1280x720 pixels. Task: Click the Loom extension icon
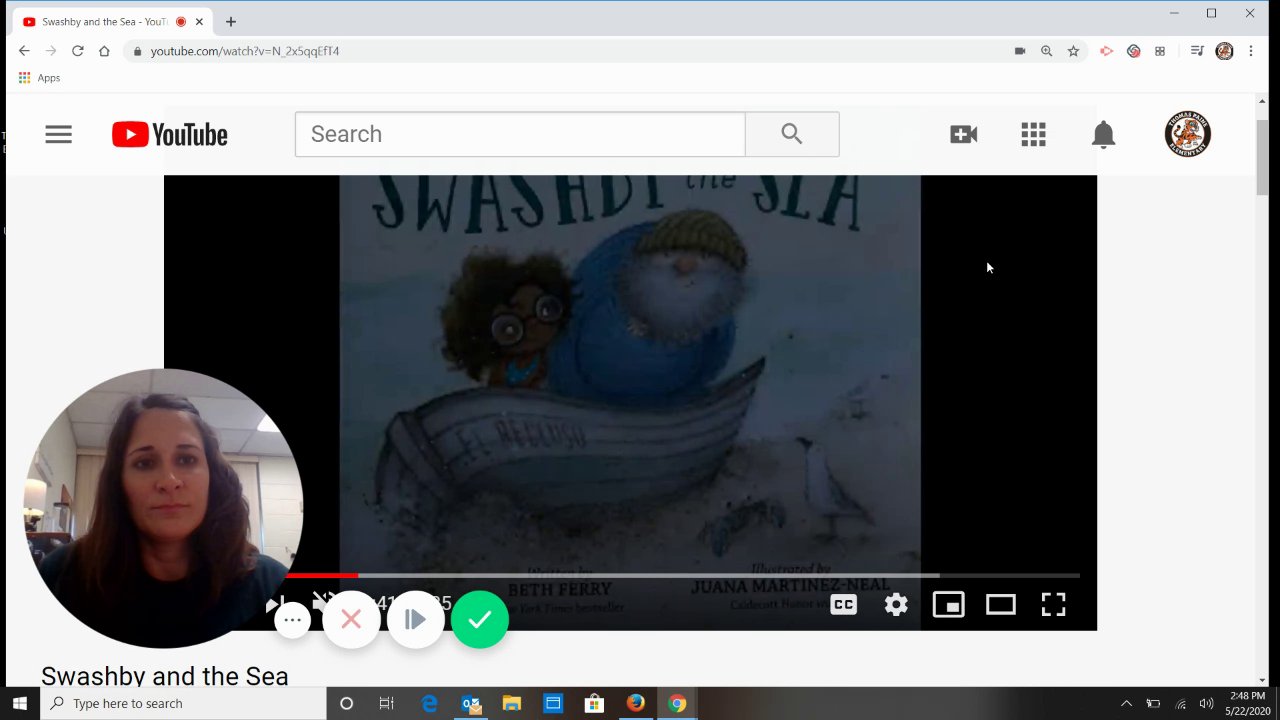pos(1133,51)
